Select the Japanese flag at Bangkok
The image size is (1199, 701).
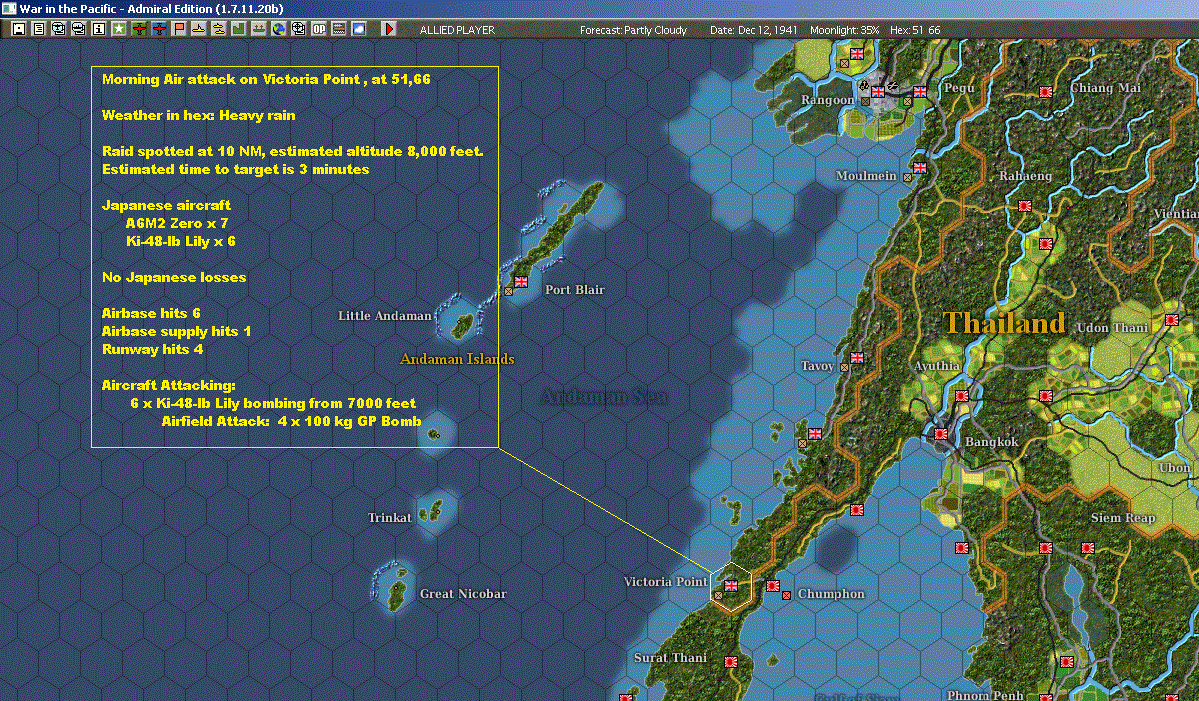coord(941,433)
